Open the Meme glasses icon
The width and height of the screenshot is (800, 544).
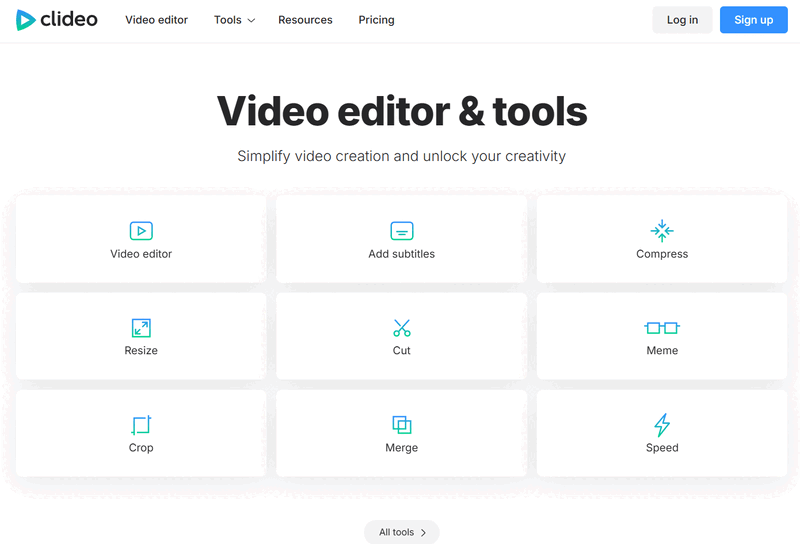point(662,328)
